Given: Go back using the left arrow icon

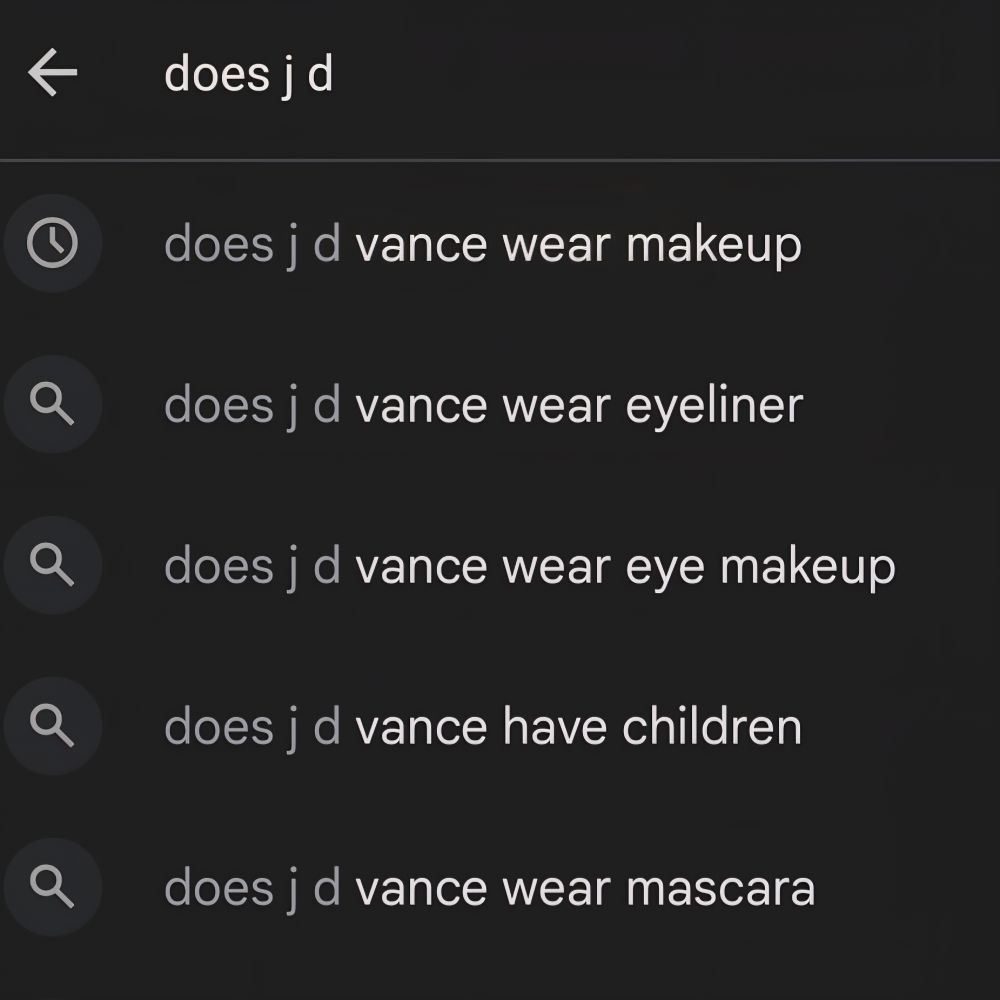Looking at the screenshot, I should (x=52, y=73).
